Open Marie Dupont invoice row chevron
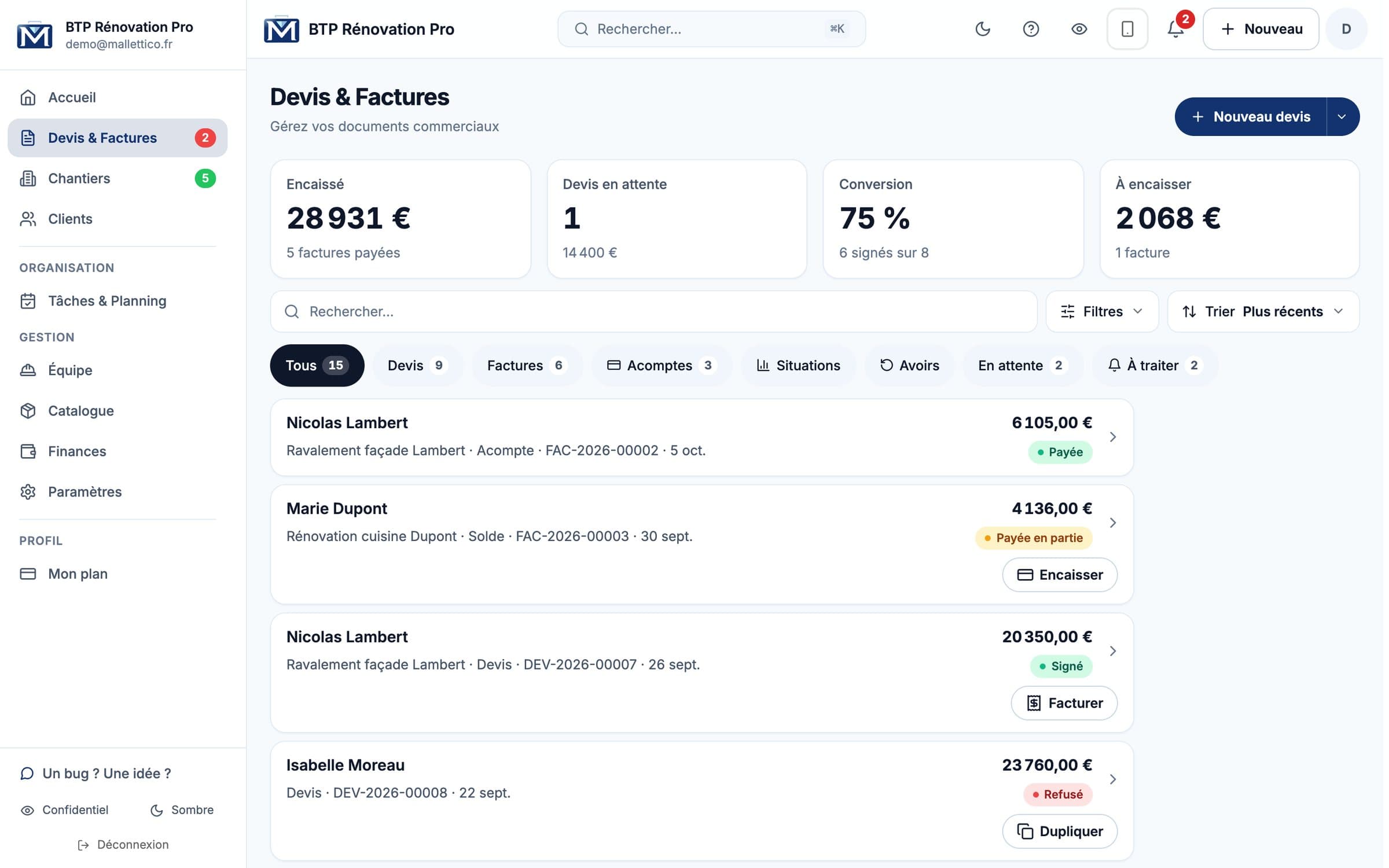This screenshot has height=868, width=1389. coord(1112,523)
